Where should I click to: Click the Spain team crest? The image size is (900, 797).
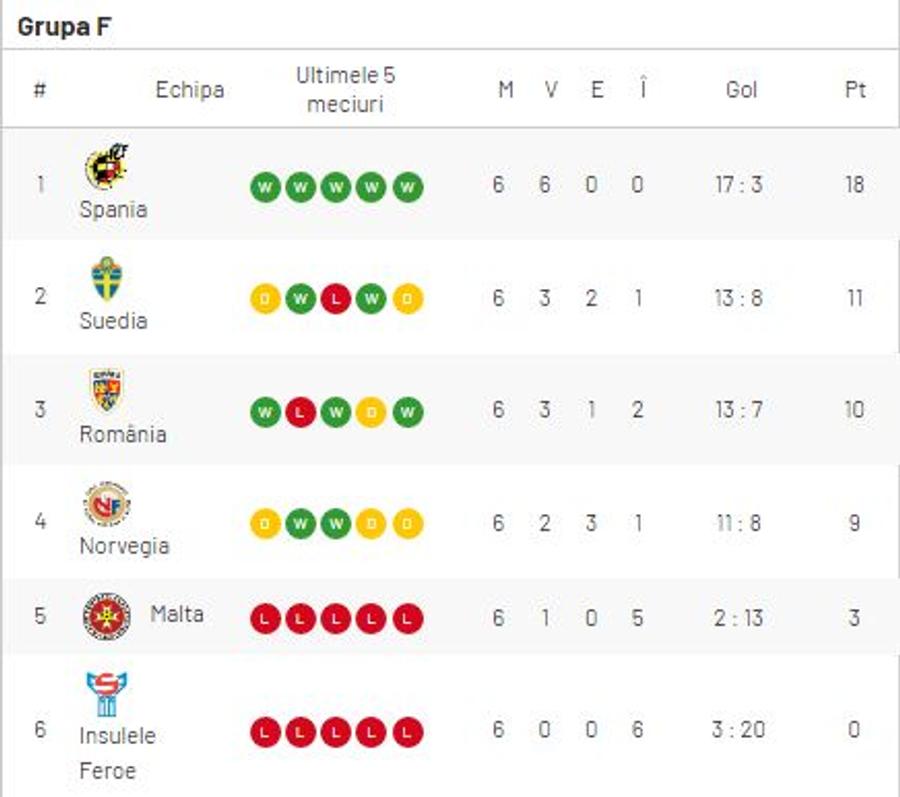[107, 166]
